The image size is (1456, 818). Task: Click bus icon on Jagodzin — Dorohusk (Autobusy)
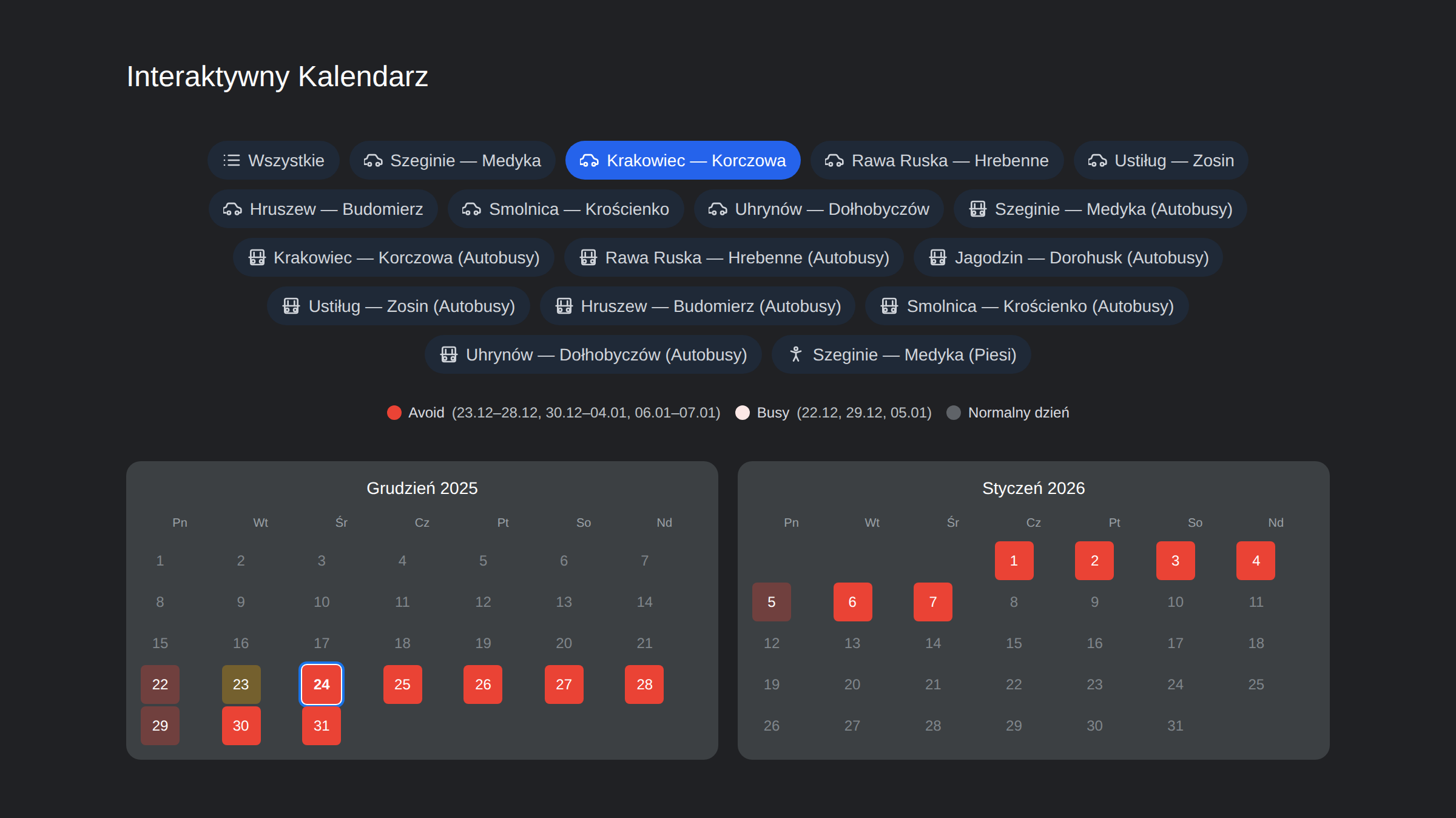[x=938, y=257]
